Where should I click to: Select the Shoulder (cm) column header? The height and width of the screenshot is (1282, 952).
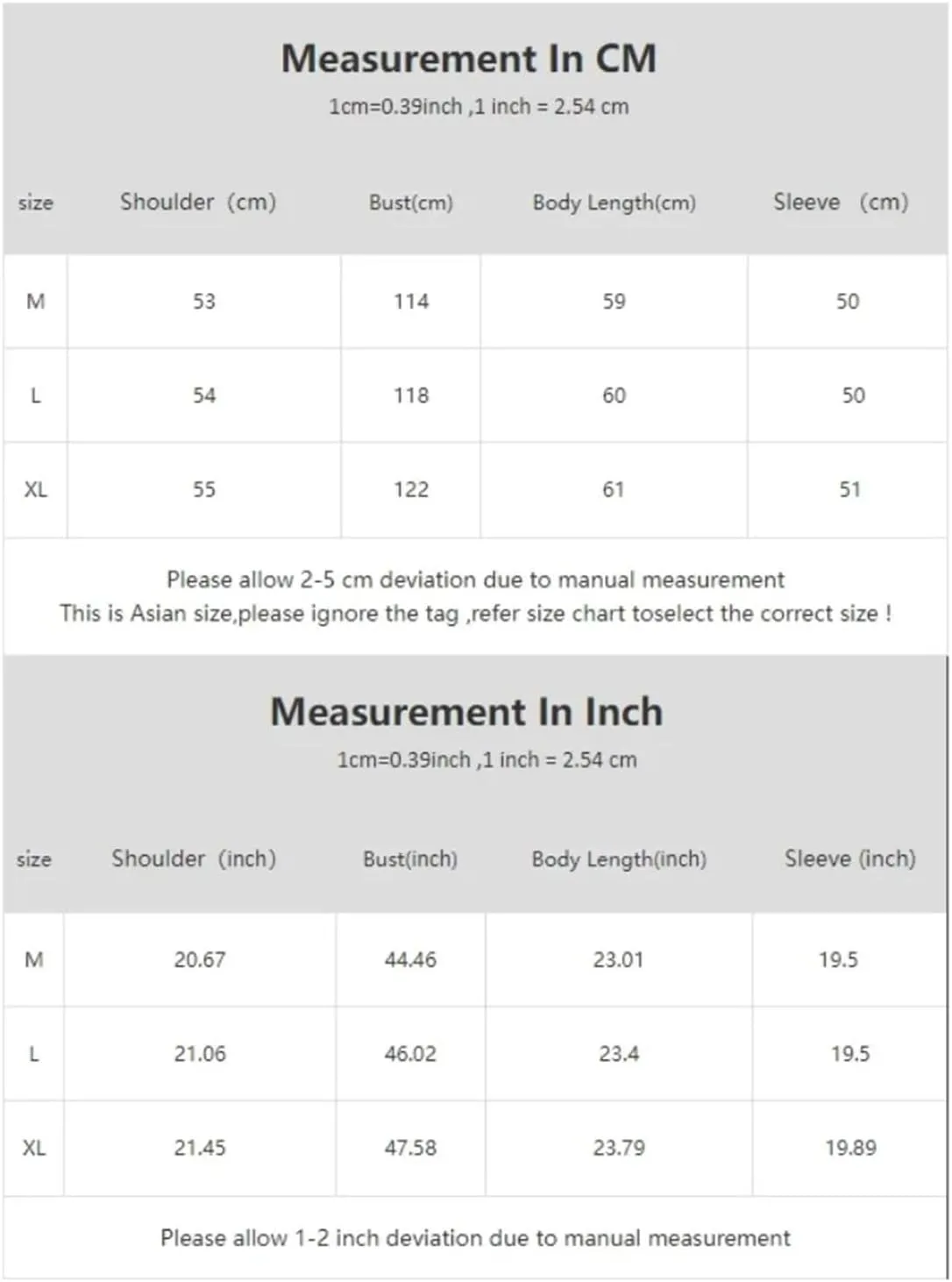click(x=198, y=202)
